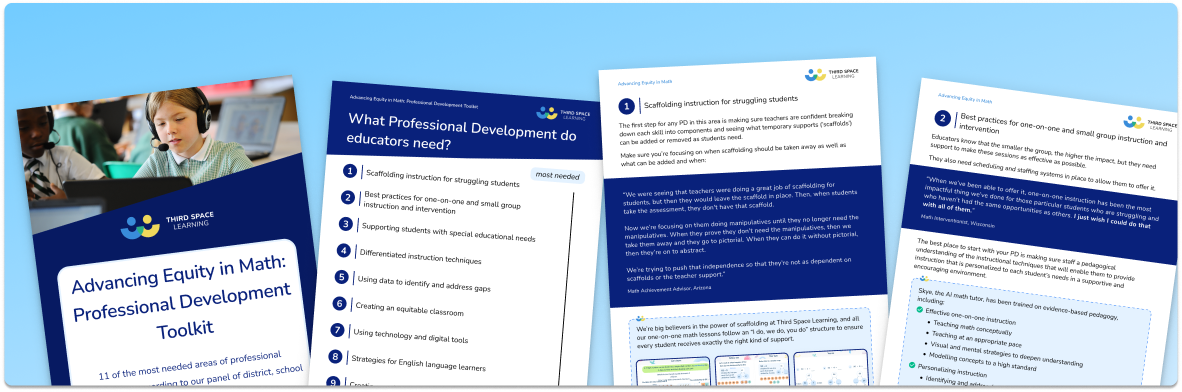The width and height of the screenshot is (1182, 392).
Task: Click list item 'Scaffolding instruction for struggling students'
Action: [x=442, y=178]
